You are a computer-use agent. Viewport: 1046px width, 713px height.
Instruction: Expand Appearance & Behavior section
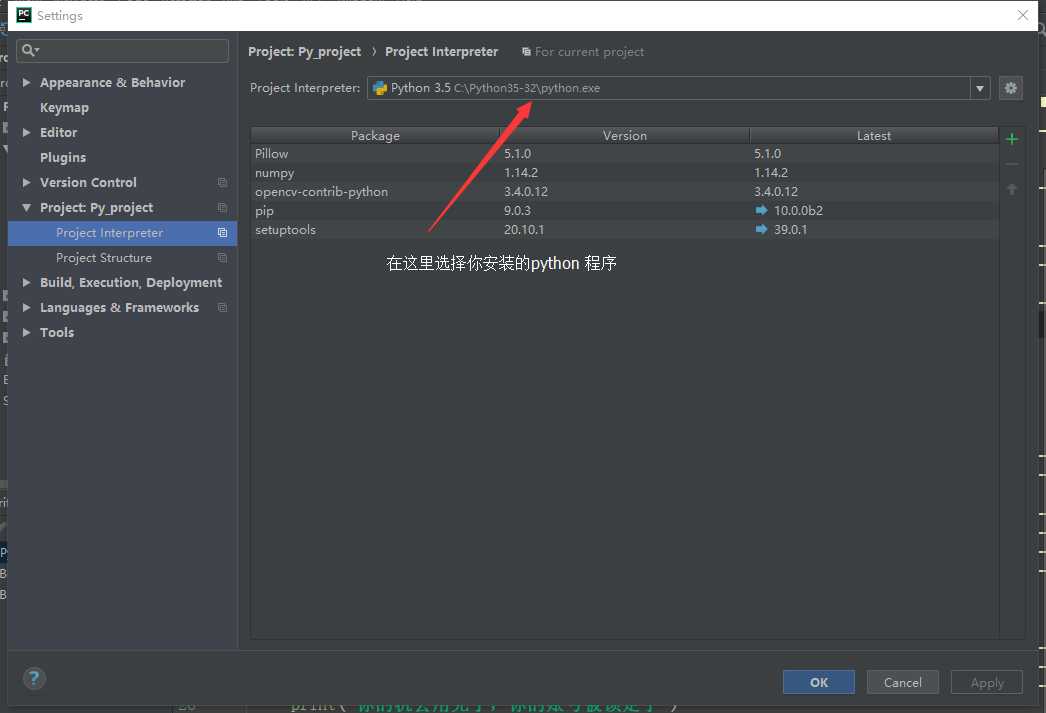26,83
